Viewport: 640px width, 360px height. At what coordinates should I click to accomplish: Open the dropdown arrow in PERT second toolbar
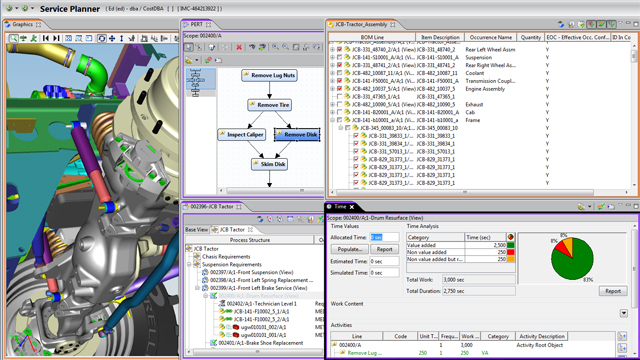[197, 60]
